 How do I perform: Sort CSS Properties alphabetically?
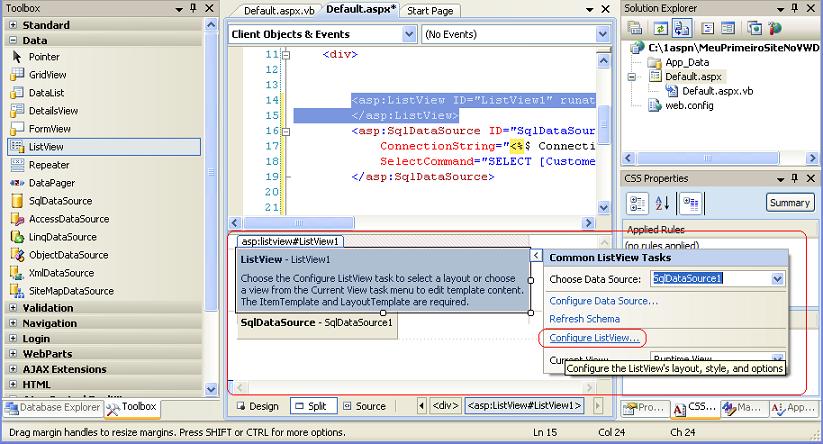[x=661, y=203]
